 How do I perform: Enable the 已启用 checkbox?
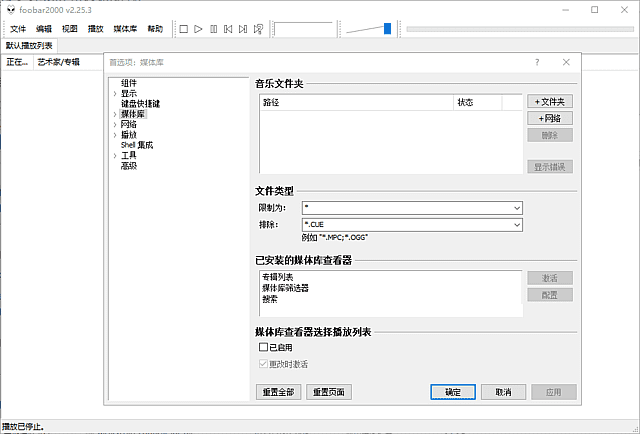[264, 347]
